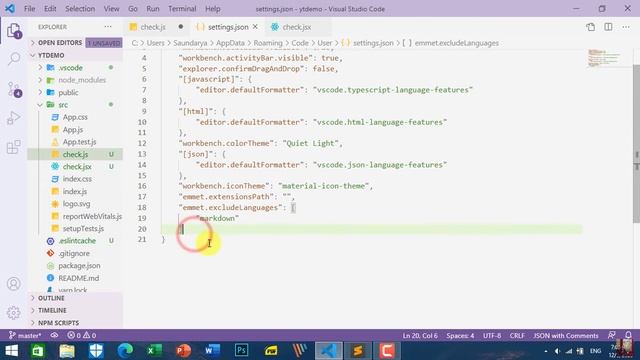Click the Explorer more actions ellipsis
This screenshot has width=640, height=360.
(x=108, y=27)
